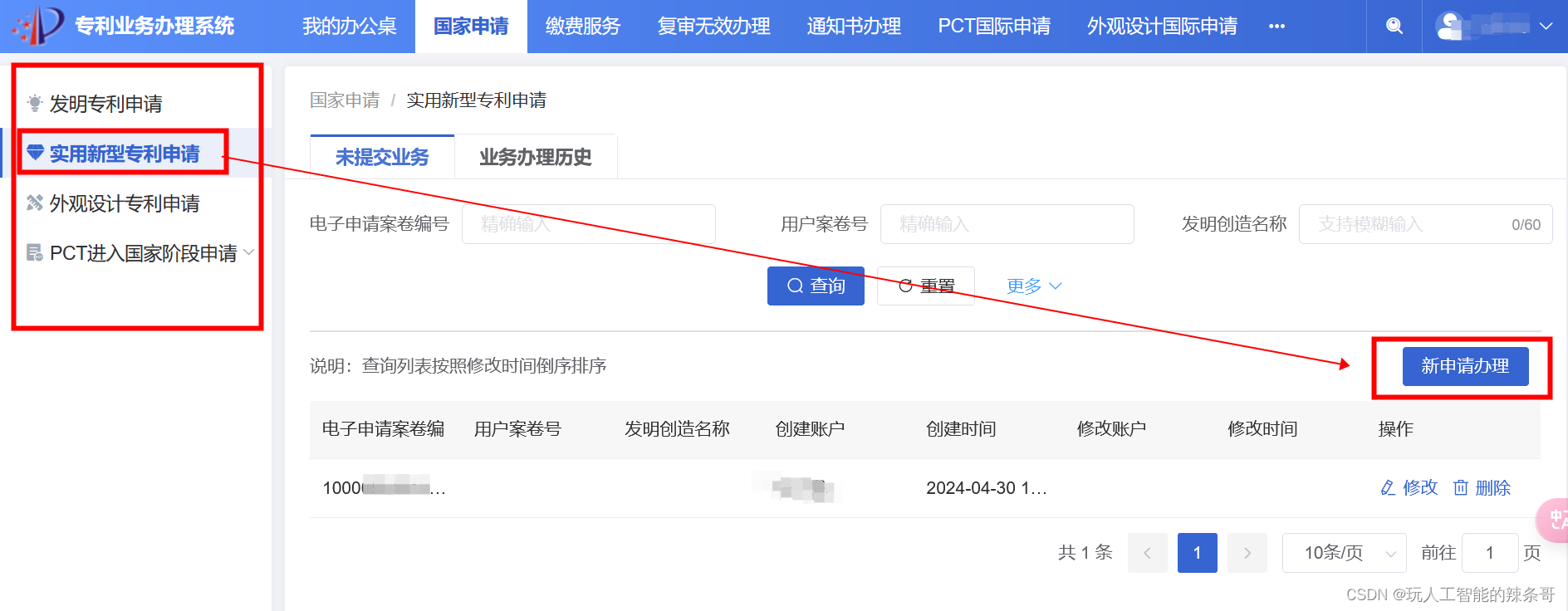Click the case number cell starting with 1000
Screen dimensions: 1568x611
(385, 488)
